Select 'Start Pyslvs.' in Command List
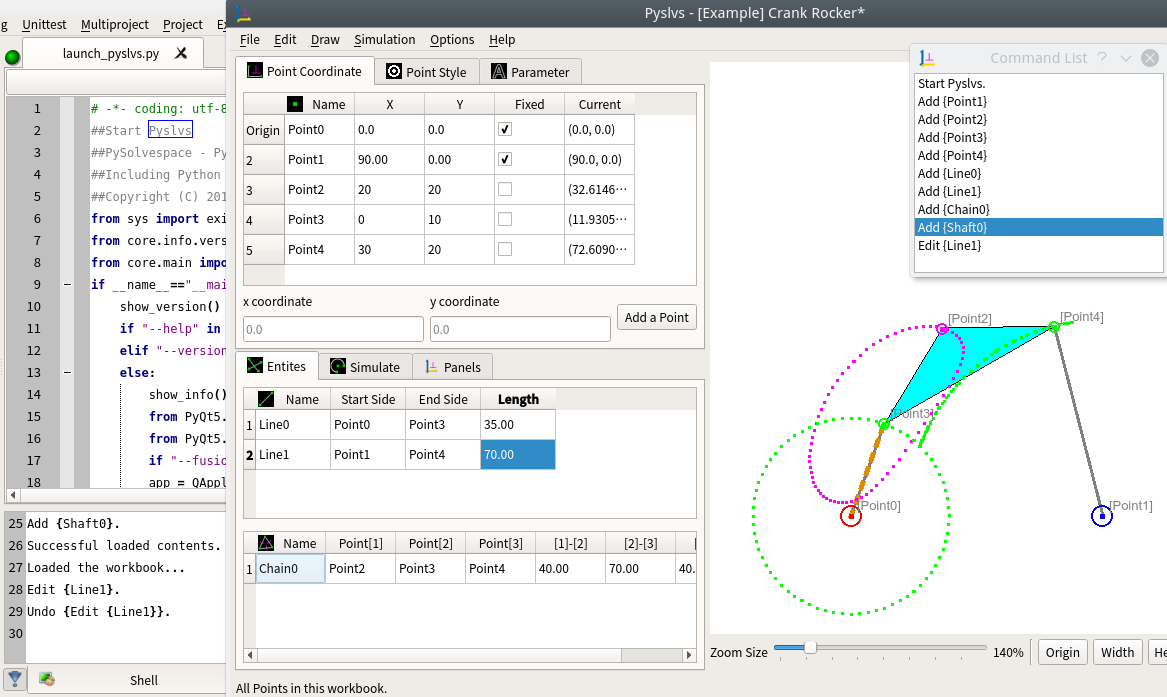The image size is (1167, 697). 1038,83
